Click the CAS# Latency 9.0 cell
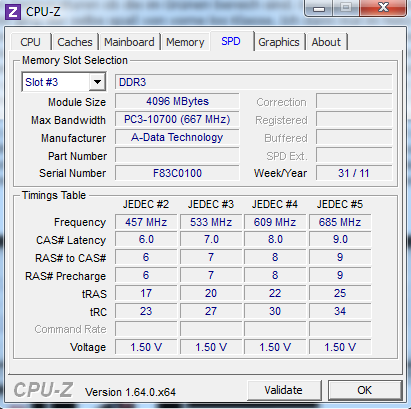This screenshot has height=409, width=411. click(340, 239)
